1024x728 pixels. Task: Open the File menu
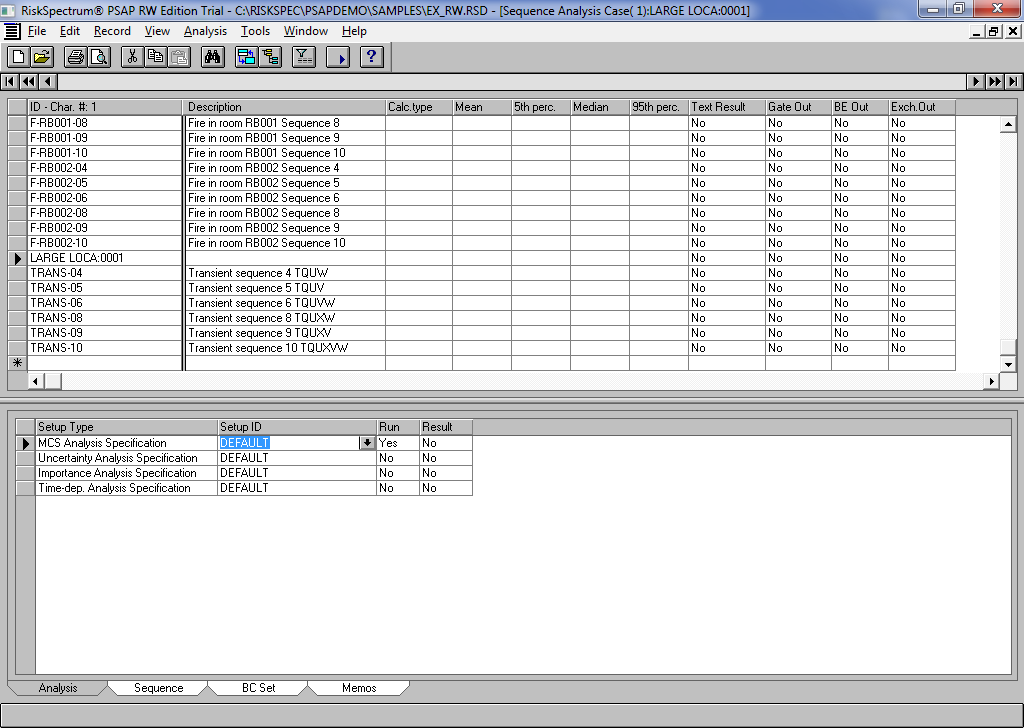point(37,31)
